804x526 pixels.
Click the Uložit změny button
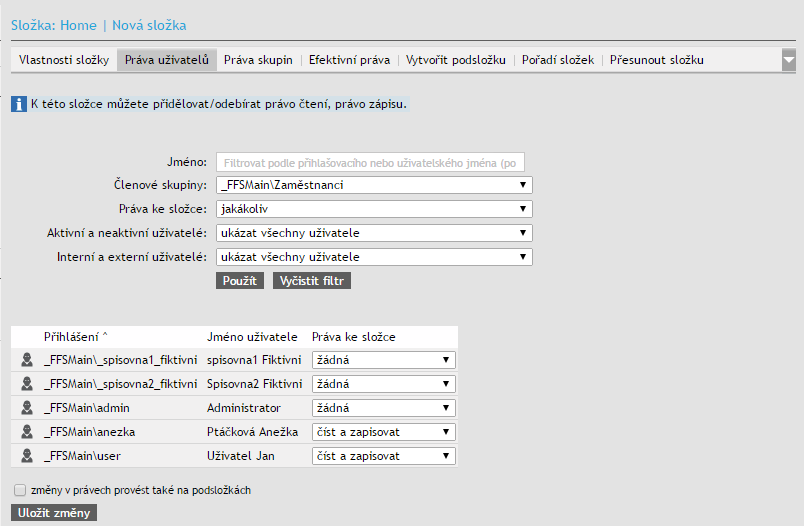(54, 514)
